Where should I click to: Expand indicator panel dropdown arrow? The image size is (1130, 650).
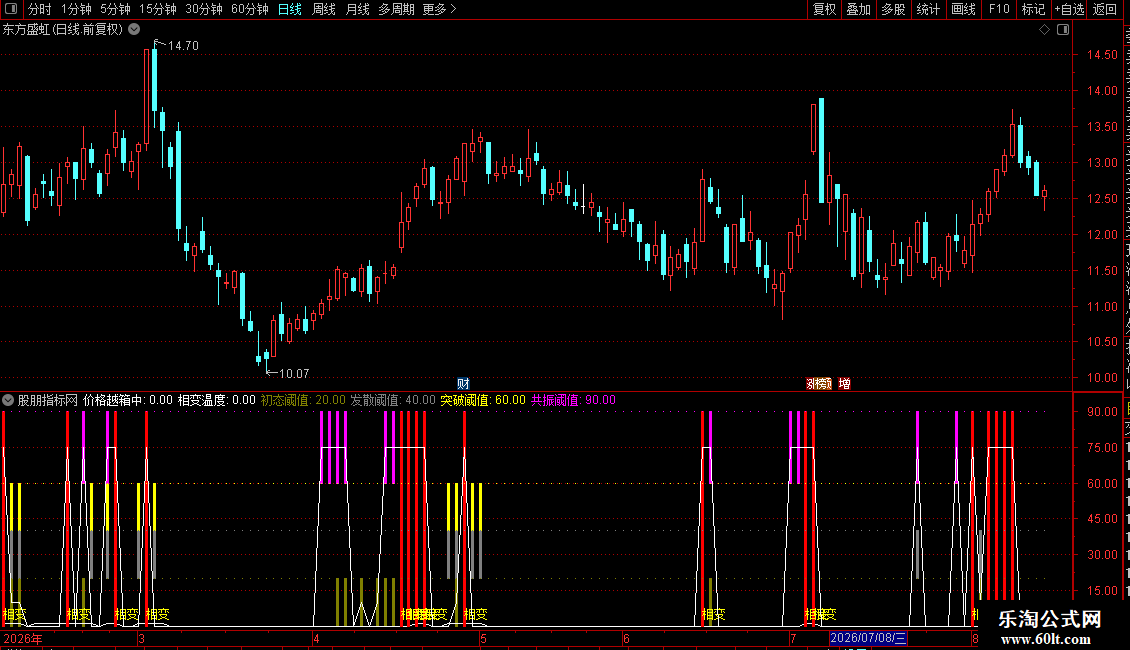[8, 400]
